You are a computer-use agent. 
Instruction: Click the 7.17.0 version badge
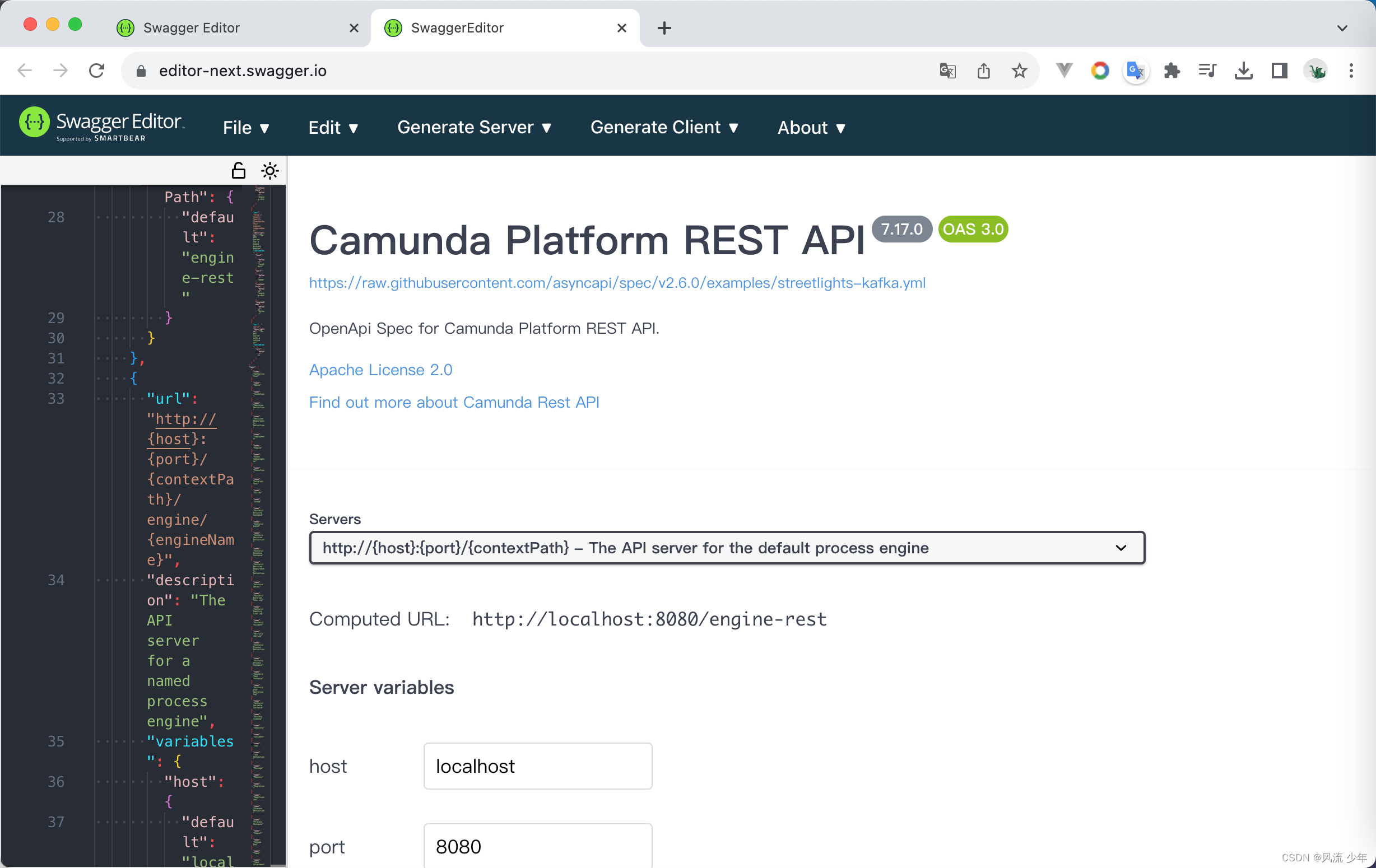[x=901, y=229]
